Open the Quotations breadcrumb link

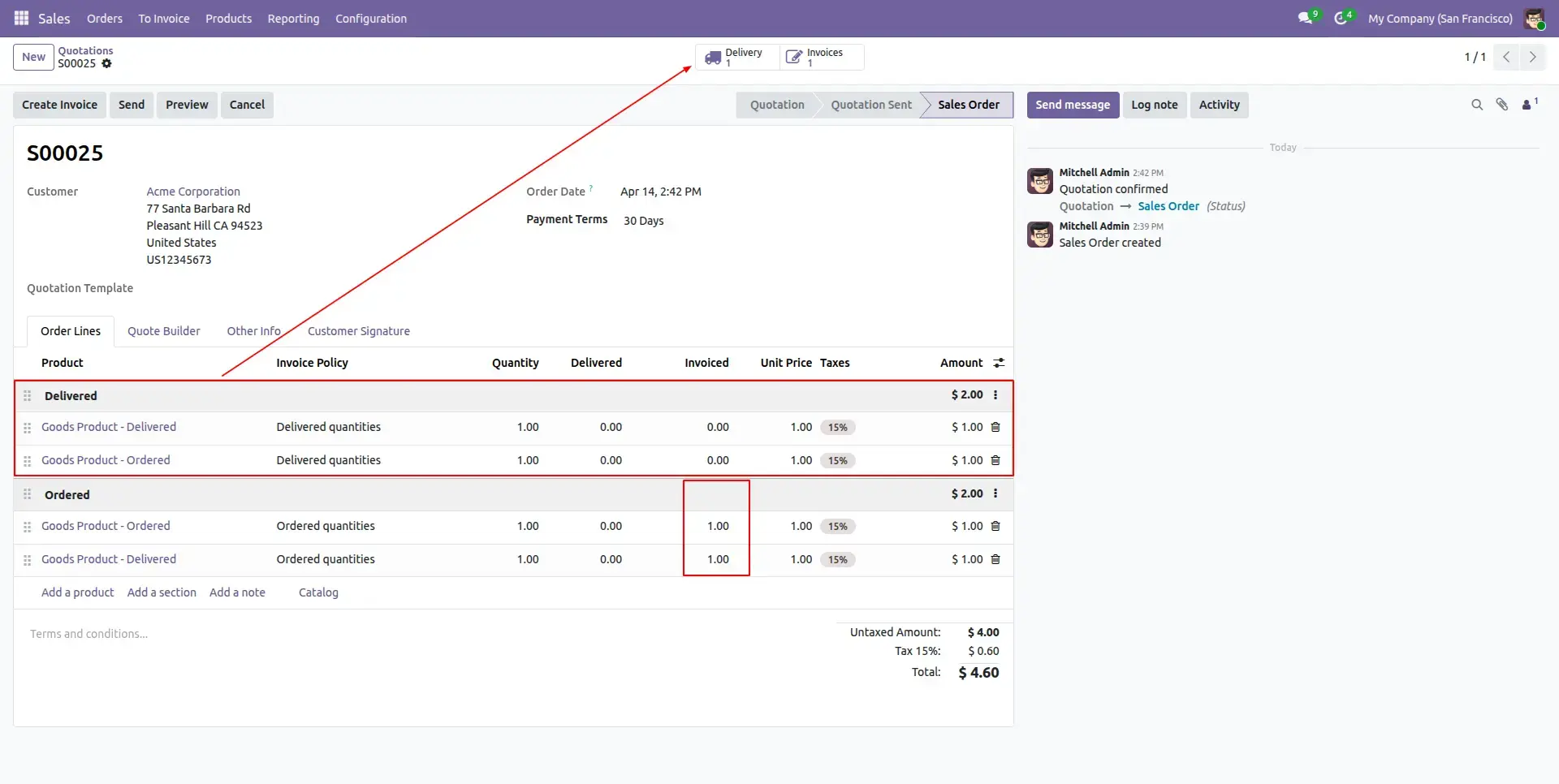point(85,50)
